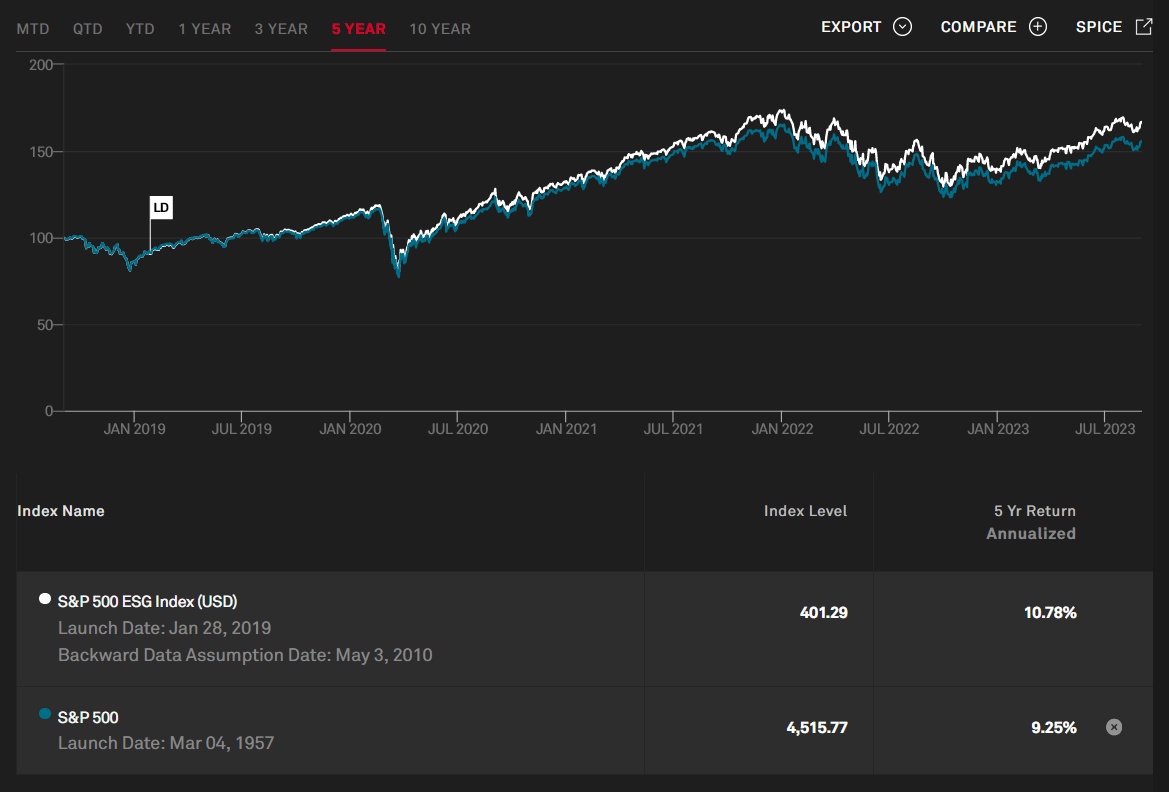Switch chart to 3 YEAR view
Viewport: 1169px width, 792px height.
point(281,29)
